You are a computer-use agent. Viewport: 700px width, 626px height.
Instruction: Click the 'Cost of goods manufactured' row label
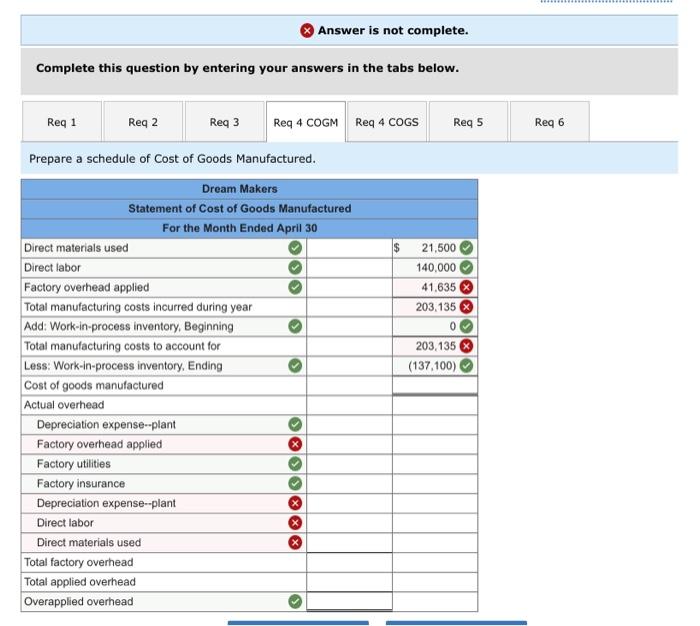(x=94, y=385)
